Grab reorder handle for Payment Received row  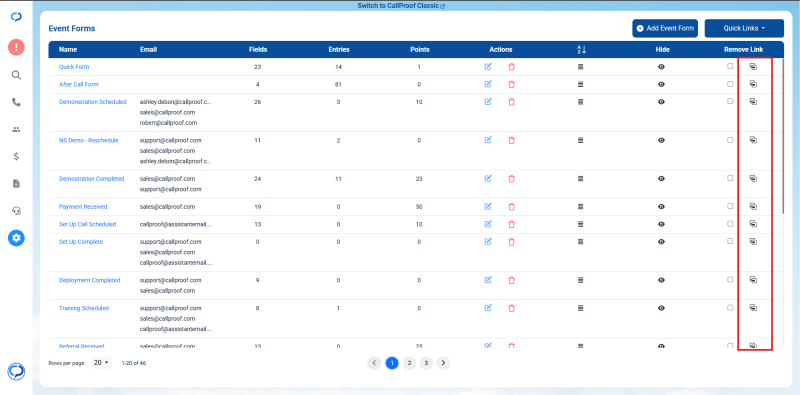click(x=580, y=207)
